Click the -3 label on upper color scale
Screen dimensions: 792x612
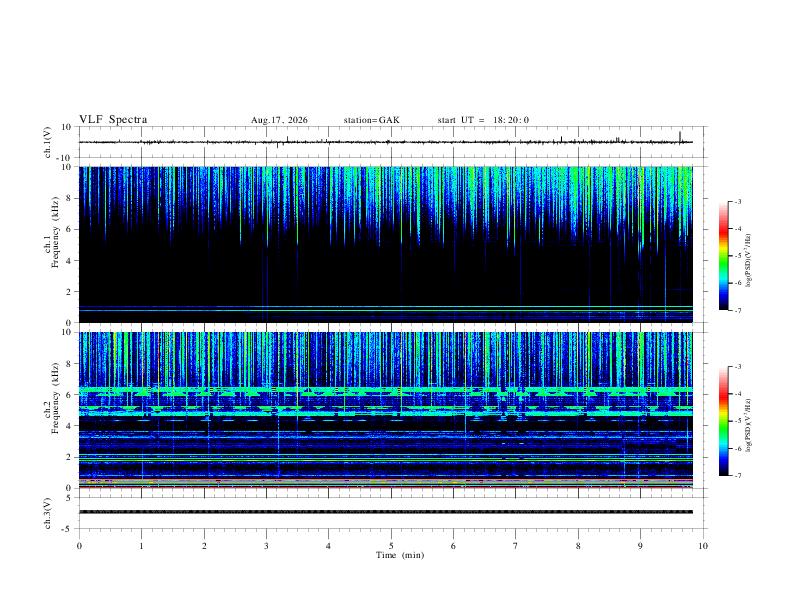[738, 201]
